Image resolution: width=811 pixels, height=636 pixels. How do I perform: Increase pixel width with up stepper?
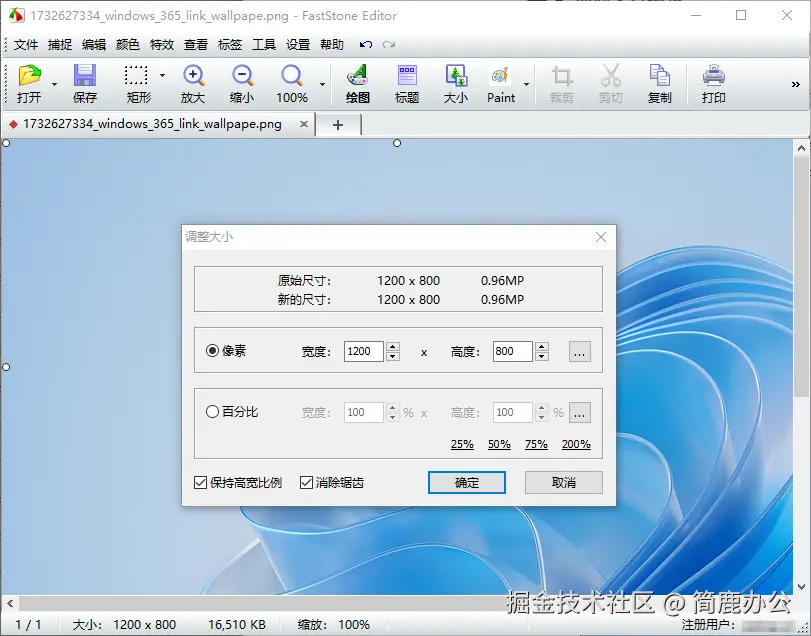(x=393, y=347)
